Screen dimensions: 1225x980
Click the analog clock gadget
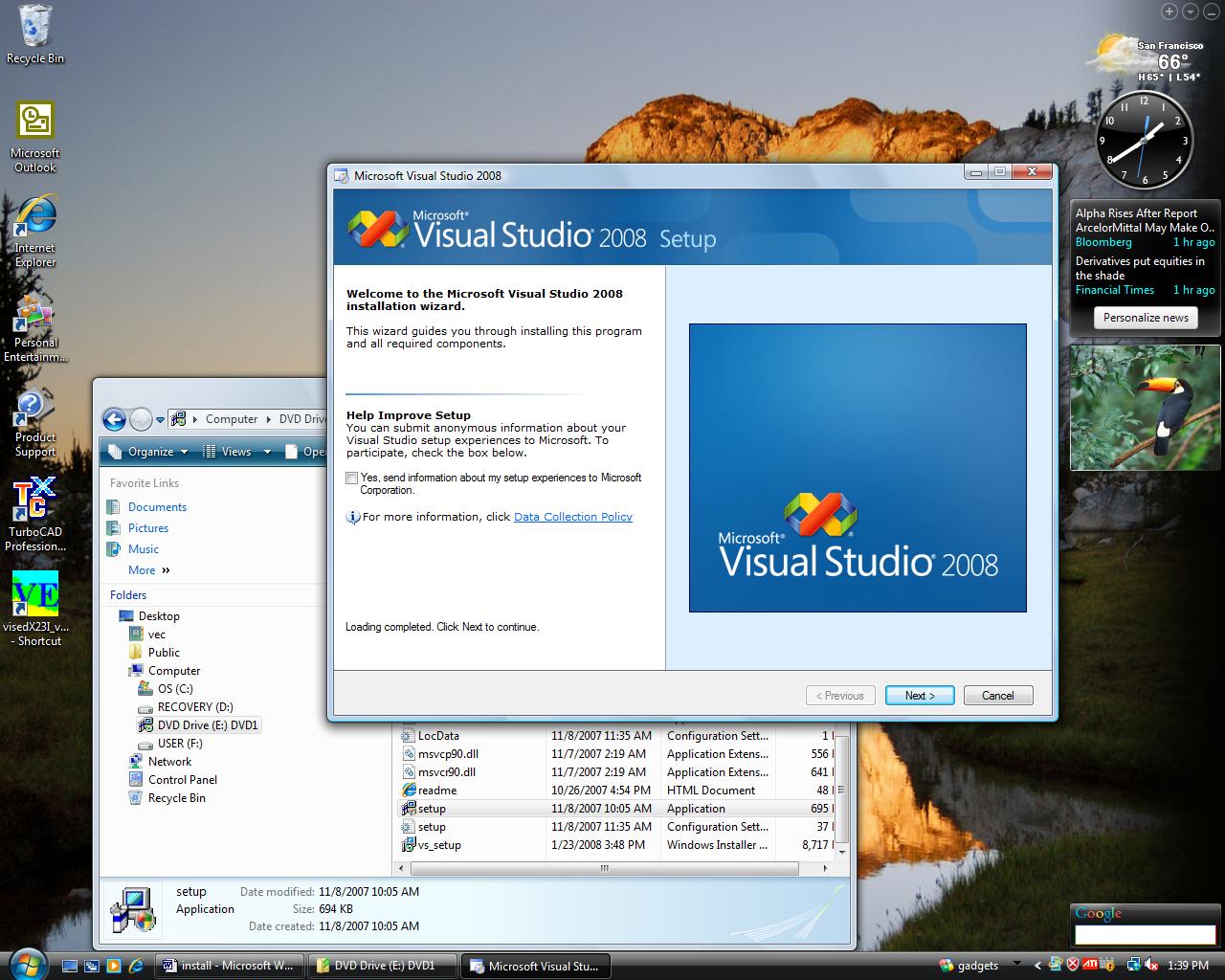[1145, 139]
